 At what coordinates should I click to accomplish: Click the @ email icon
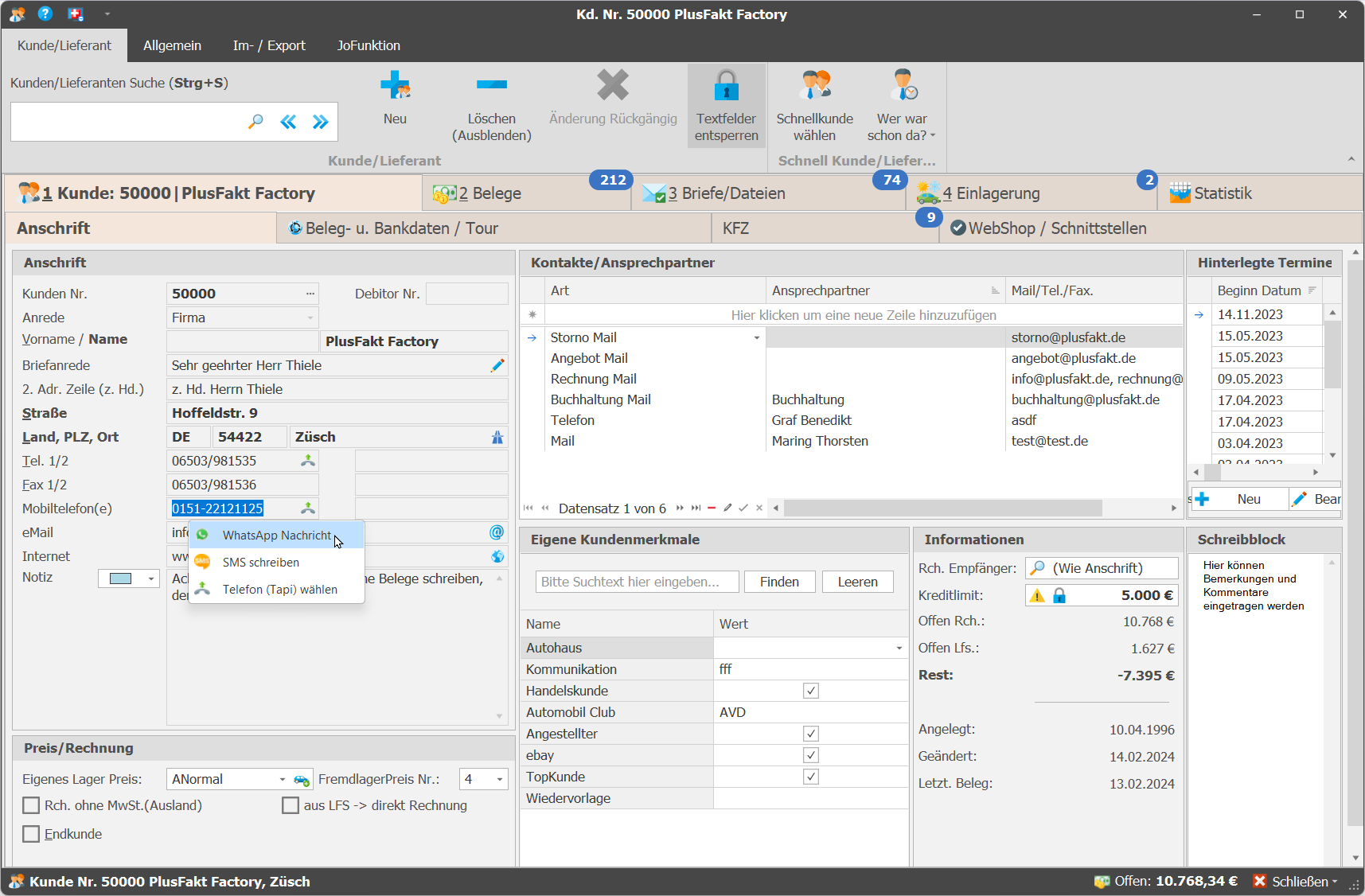(497, 532)
